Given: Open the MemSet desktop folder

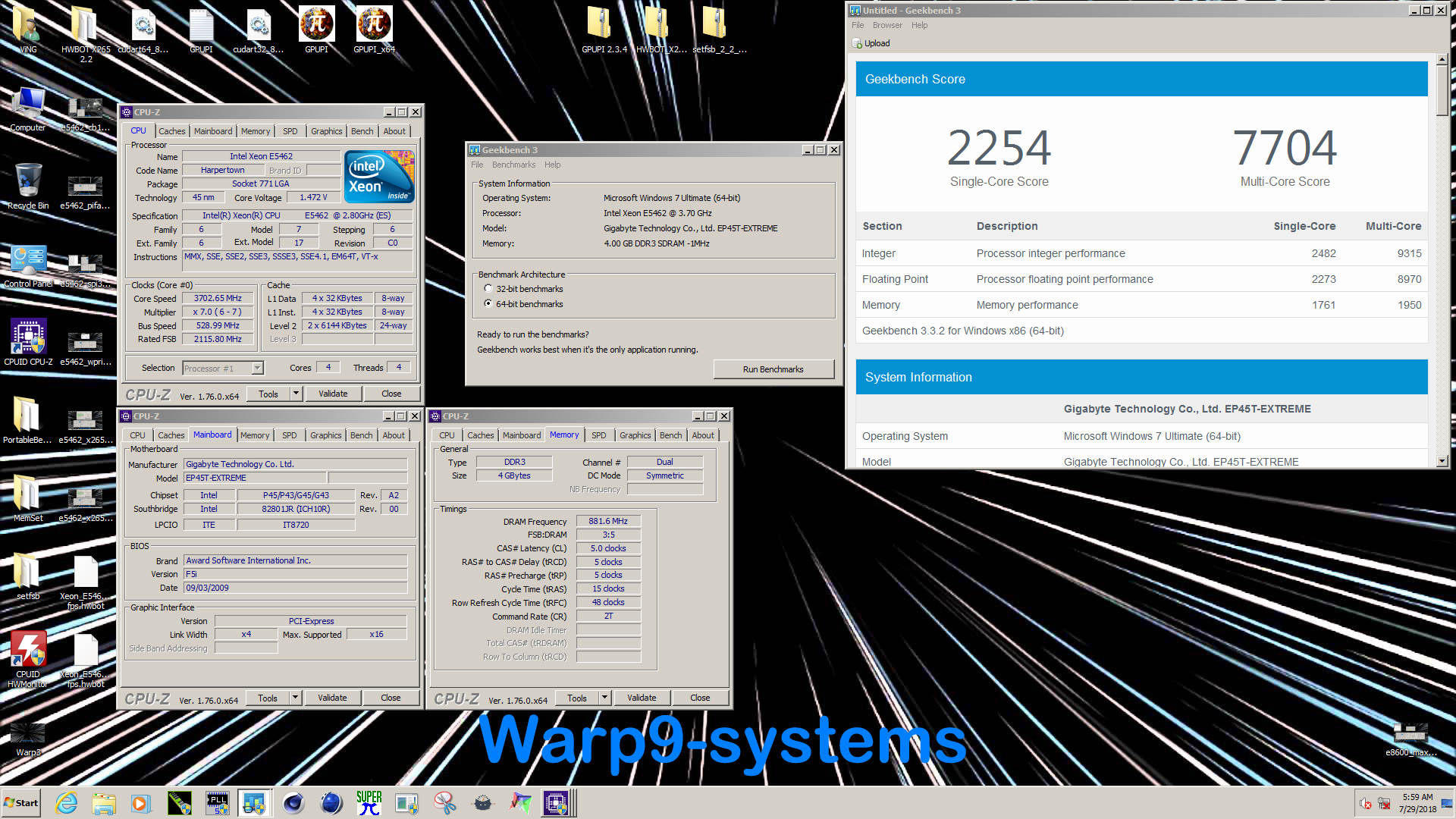Looking at the screenshot, I should coord(28,498).
